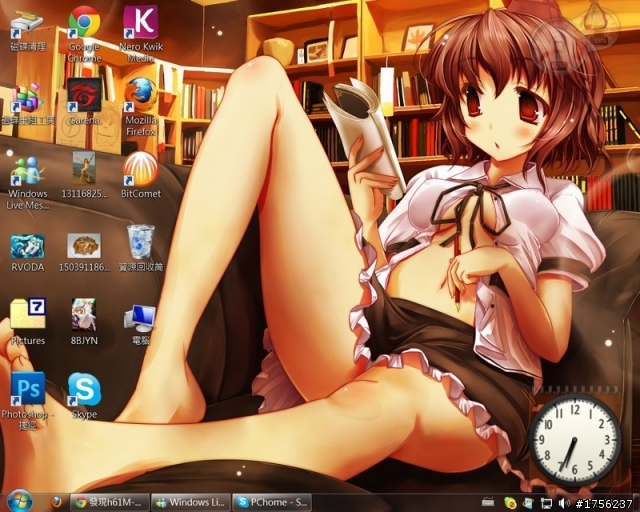
Task: Click the tray icon left of the network icon
Action: coord(529,503)
